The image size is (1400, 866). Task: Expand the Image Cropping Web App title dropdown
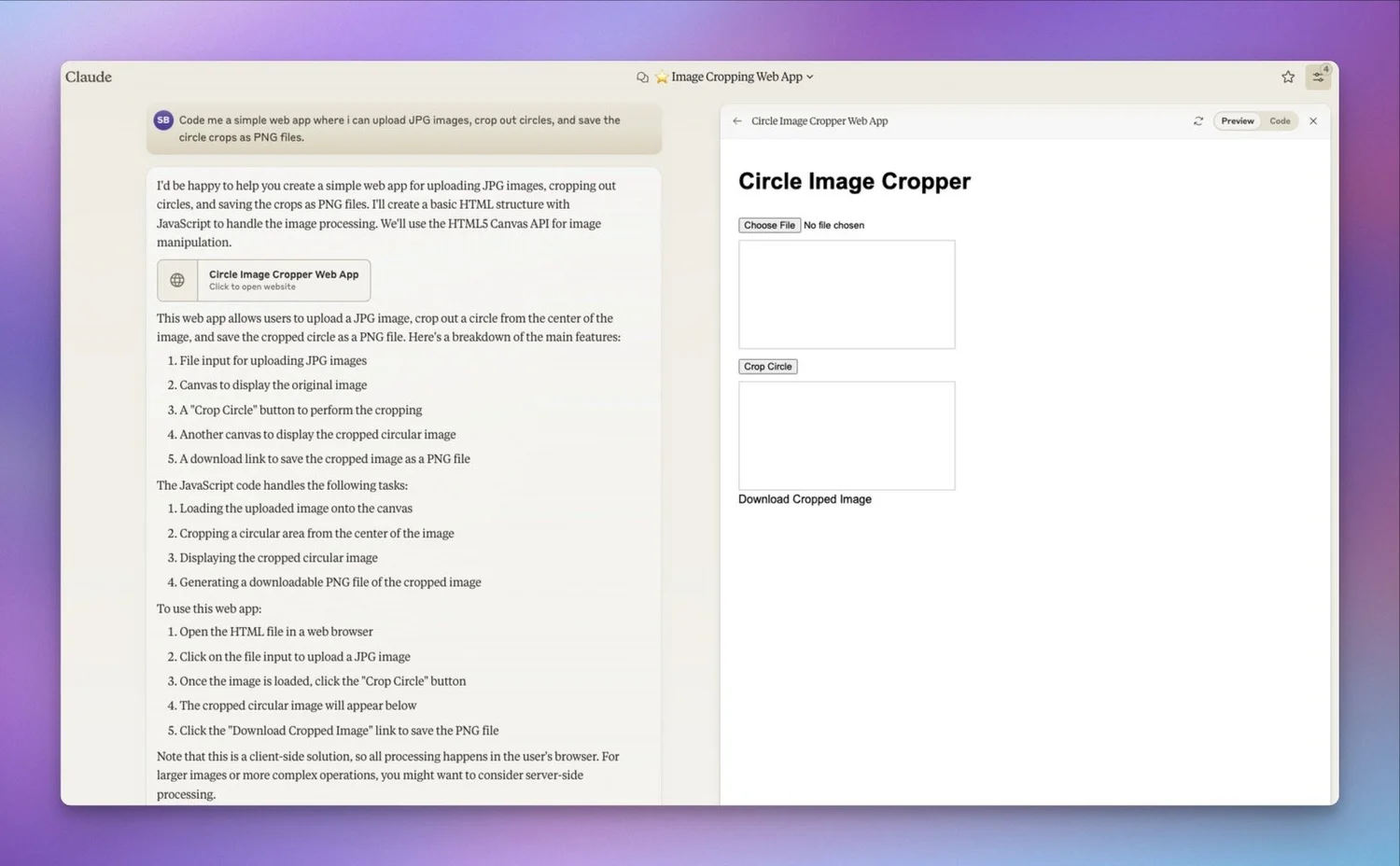tap(810, 77)
